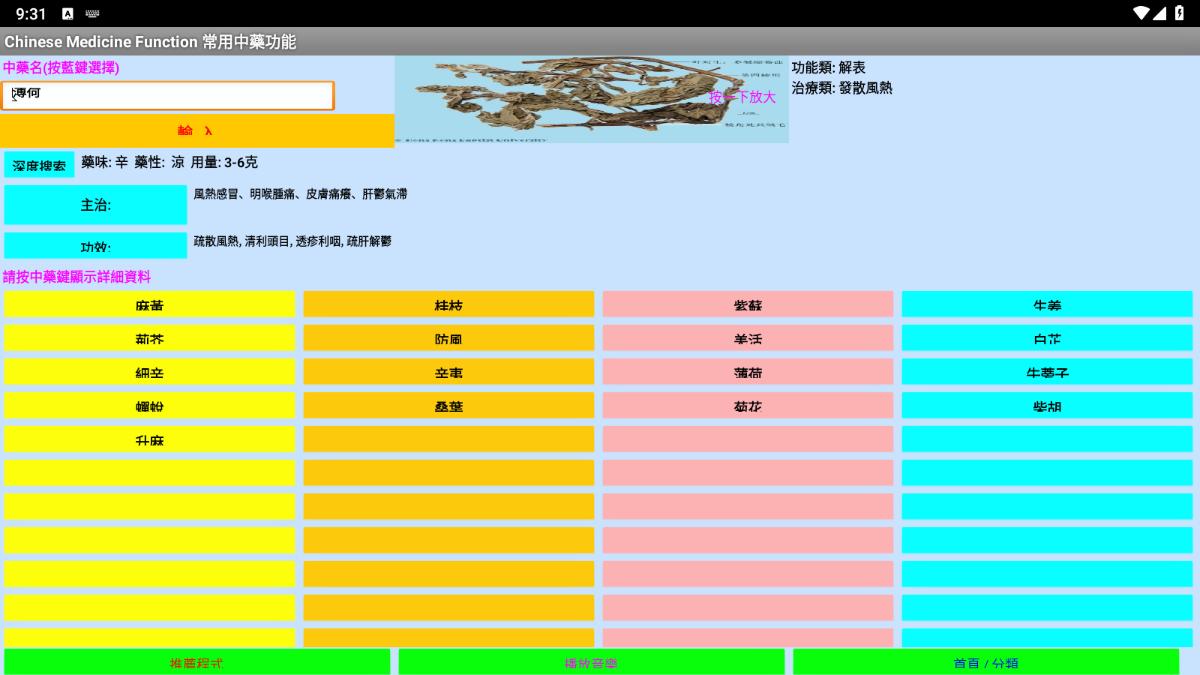The image size is (1200, 675).
Task: Click the 疏散風熱 efficacy text
Action: click(292, 241)
